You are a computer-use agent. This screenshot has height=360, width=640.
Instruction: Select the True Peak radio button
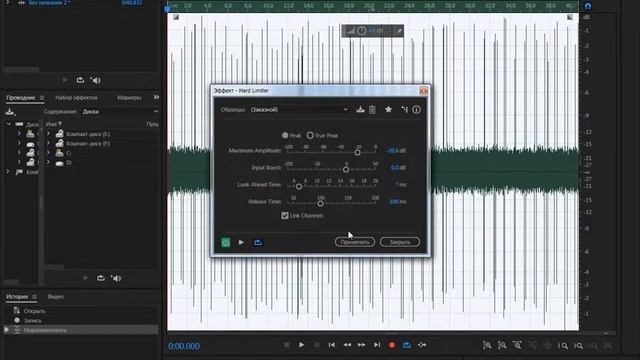(310, 135)
